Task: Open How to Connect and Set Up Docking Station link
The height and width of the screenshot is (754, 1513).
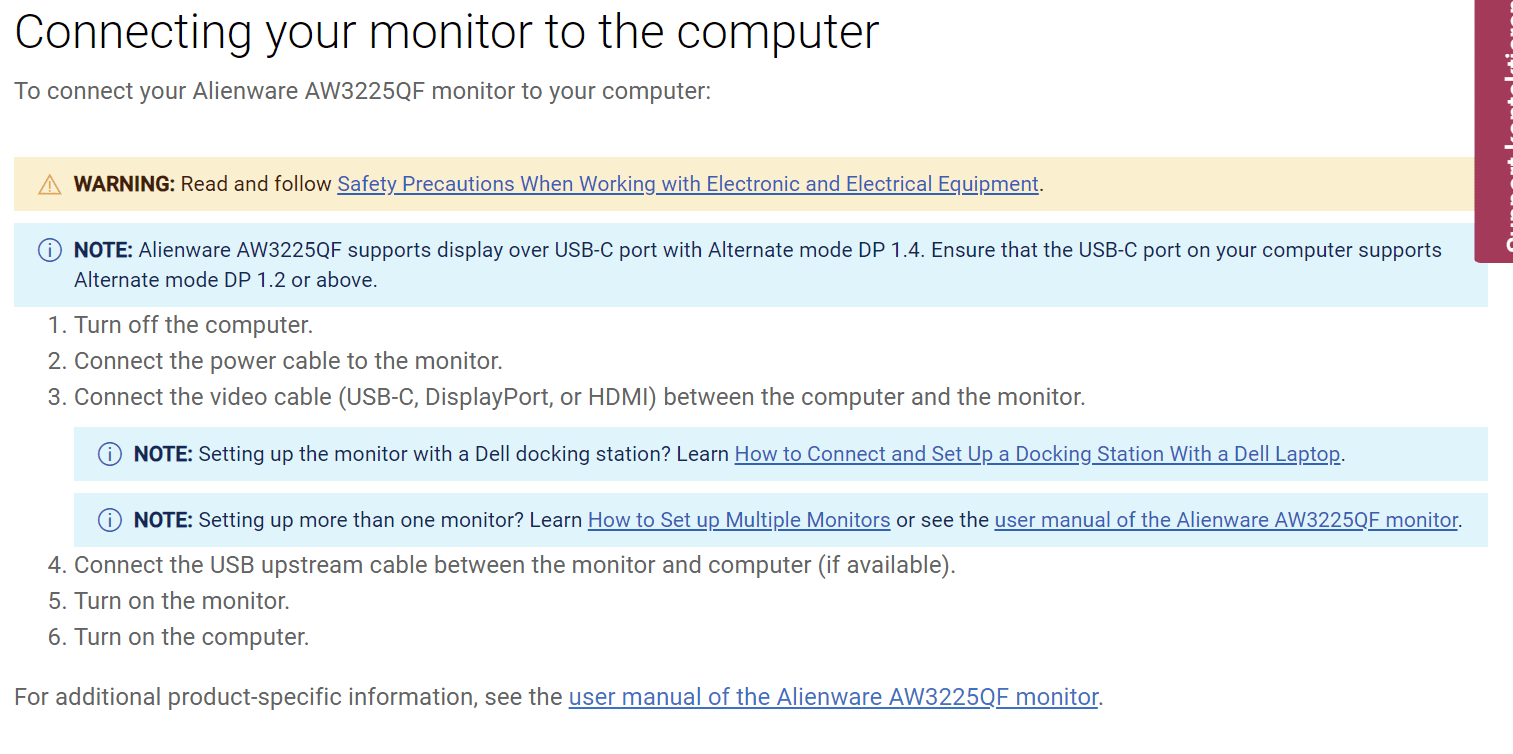Action: coord(1037,454)
